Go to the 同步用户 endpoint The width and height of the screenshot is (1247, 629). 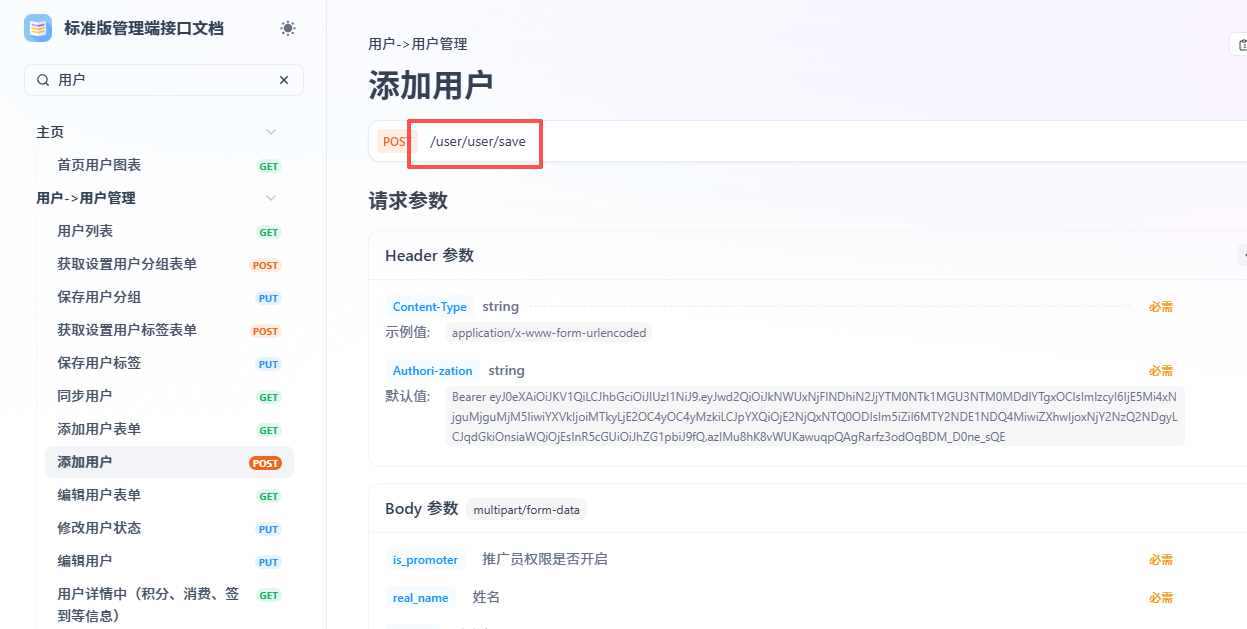coord(85,396)
